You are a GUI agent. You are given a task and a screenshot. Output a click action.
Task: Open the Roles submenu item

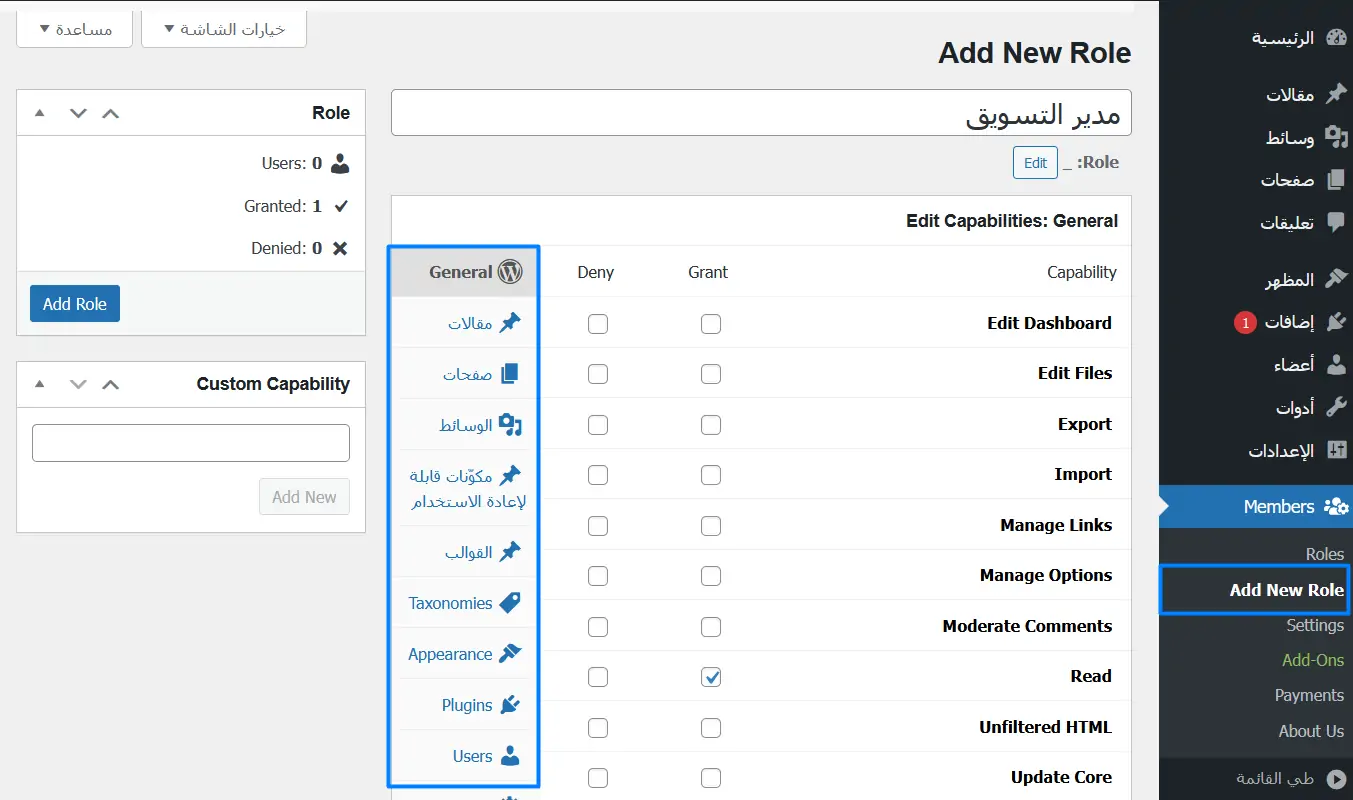coord(1324,554)
